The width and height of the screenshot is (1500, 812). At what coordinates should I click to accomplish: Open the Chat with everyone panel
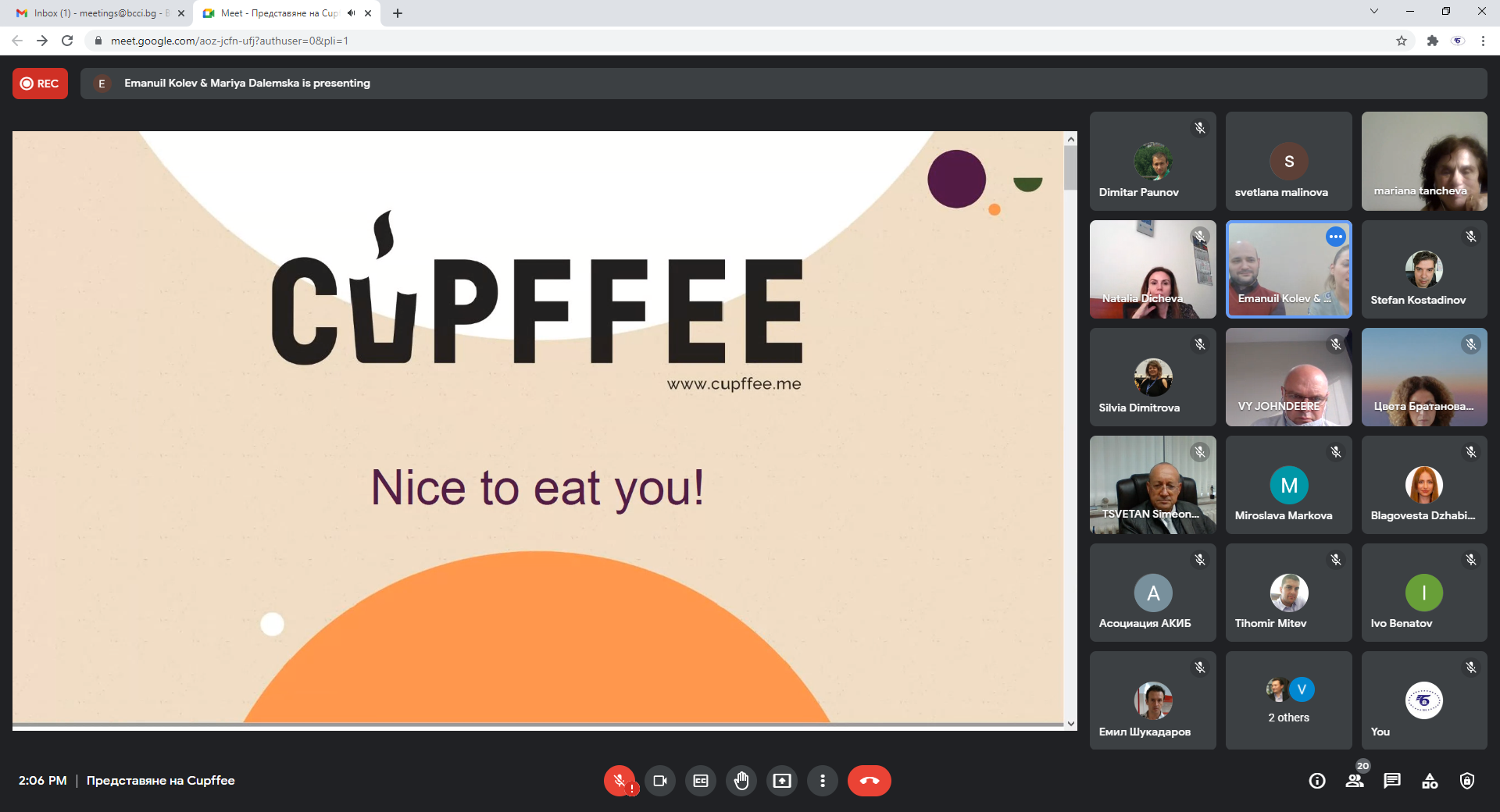[1392, 781]
